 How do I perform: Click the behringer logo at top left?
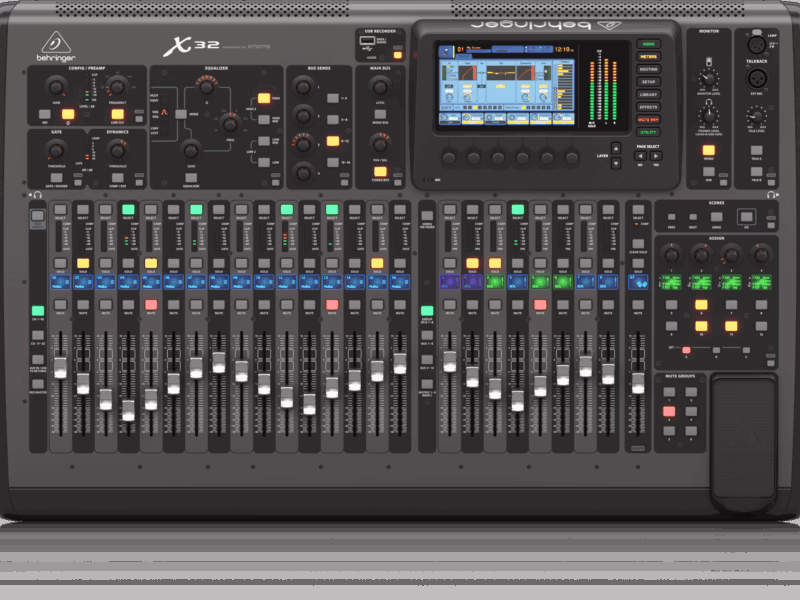tap(56, 47)
